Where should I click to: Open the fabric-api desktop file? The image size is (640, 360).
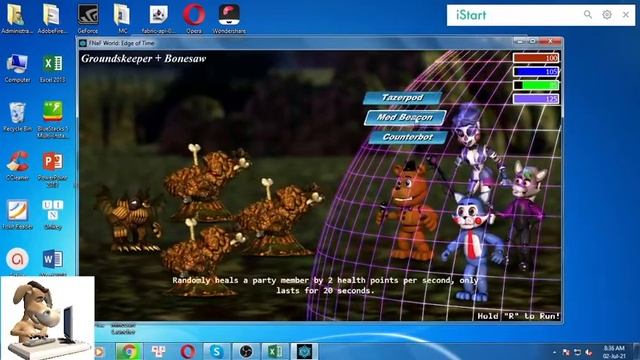[158, 18]
